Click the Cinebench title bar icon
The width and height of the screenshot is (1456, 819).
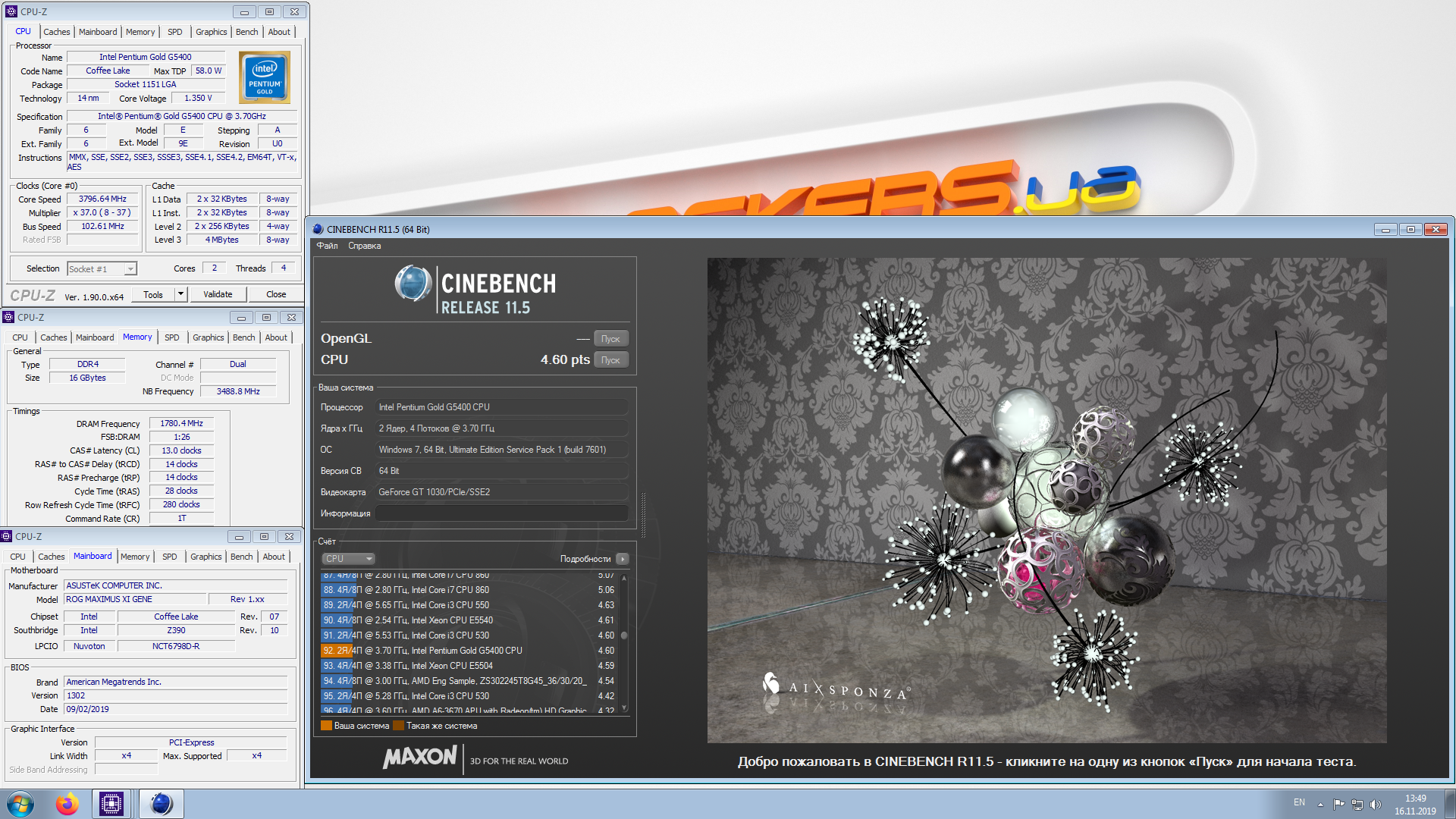[318, 229]
